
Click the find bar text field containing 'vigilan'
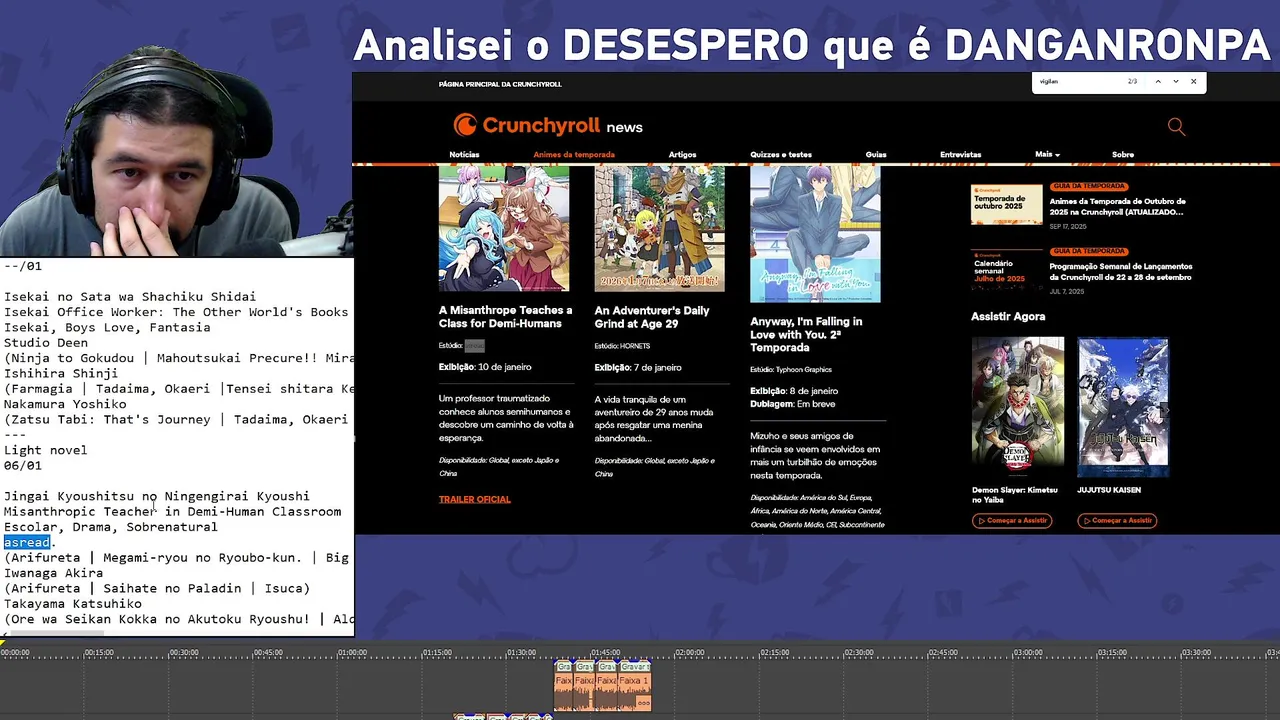click(x=1080, y=81)
